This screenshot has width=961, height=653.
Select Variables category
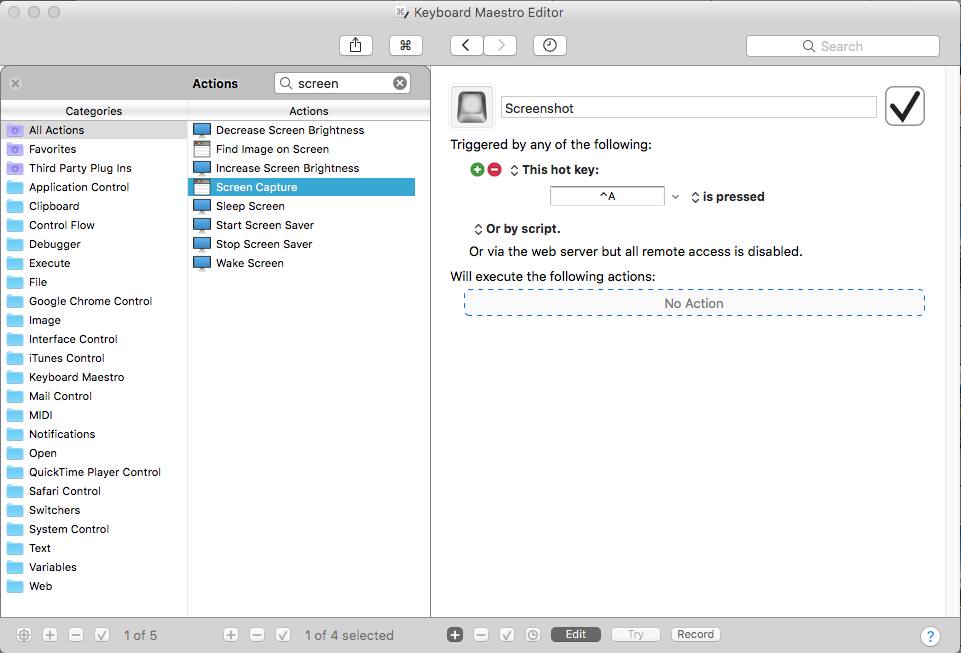tap(94, 567)
